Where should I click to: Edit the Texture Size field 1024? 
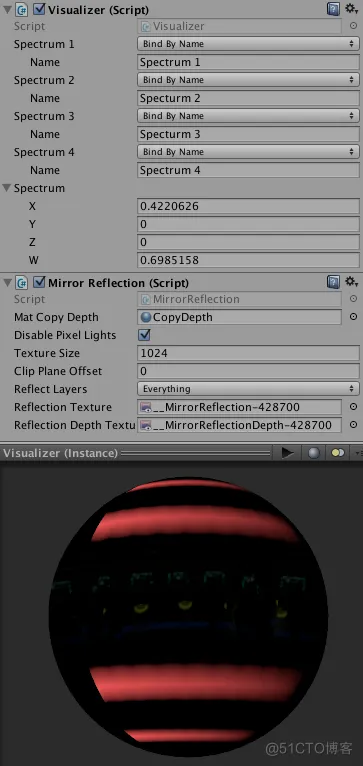(x=248, y=353)
